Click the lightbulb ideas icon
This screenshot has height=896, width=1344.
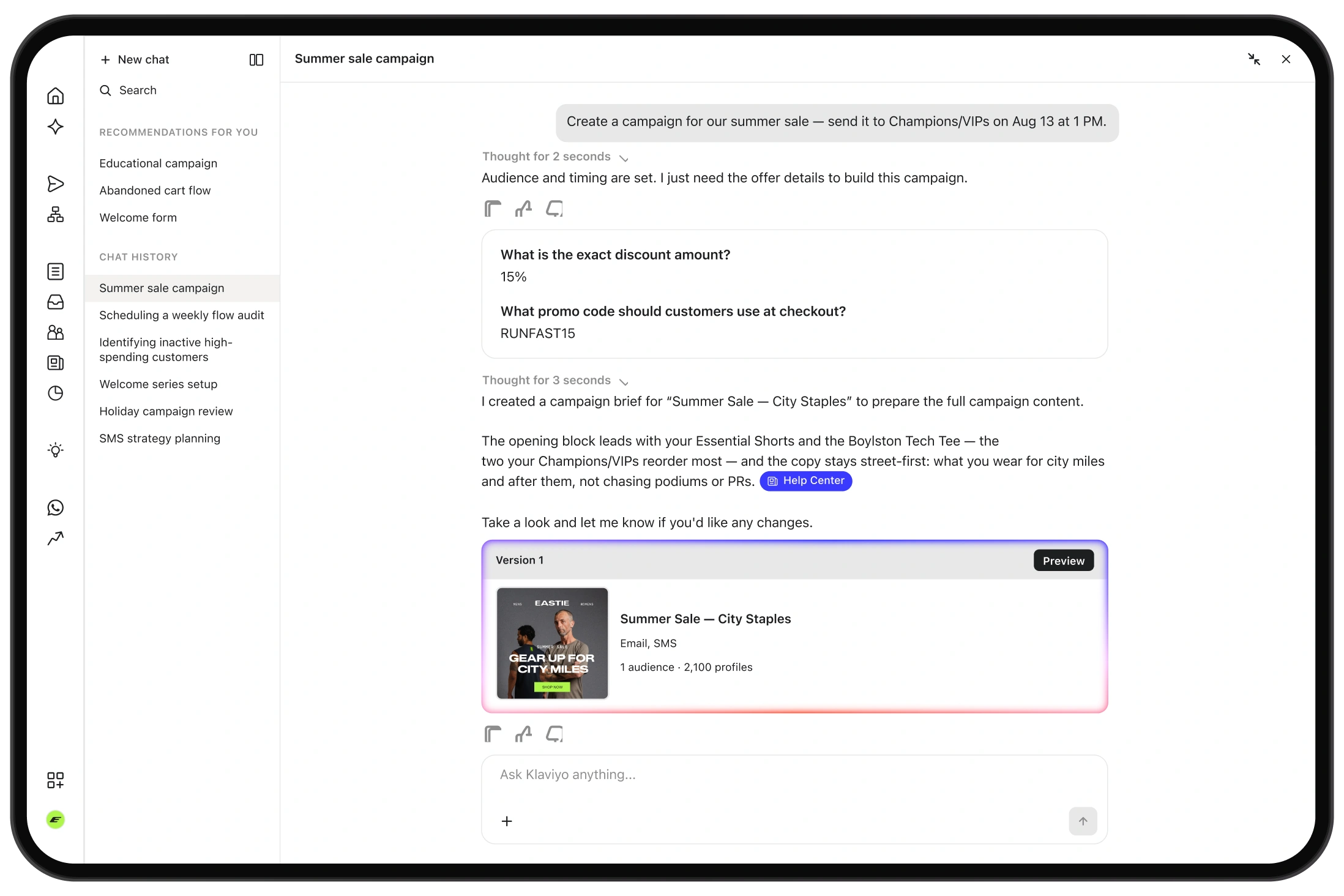[x=56, y=450]
